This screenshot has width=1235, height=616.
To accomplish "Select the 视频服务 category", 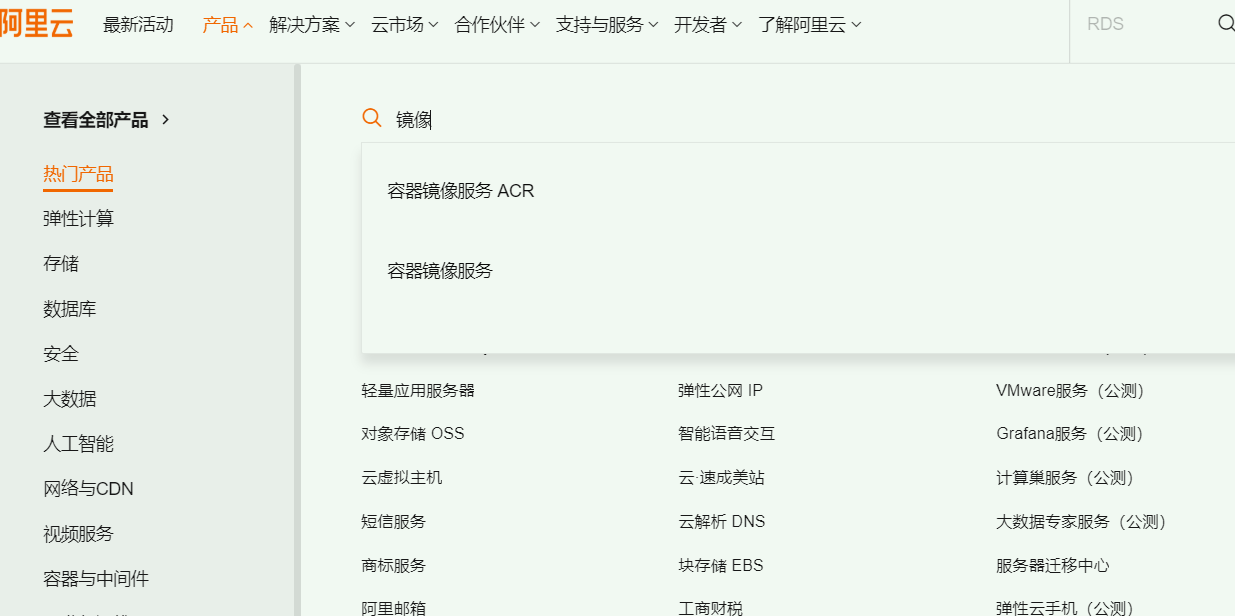I will [78, 534].
